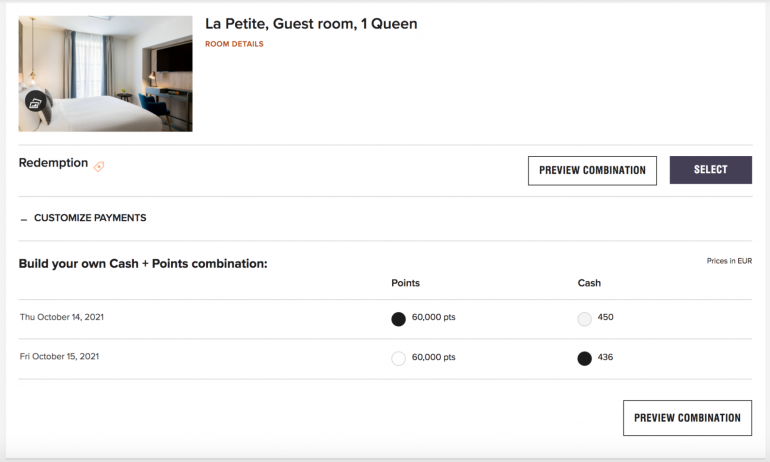
Task: Click the Redemption rate label
Action: pos(53,163)
